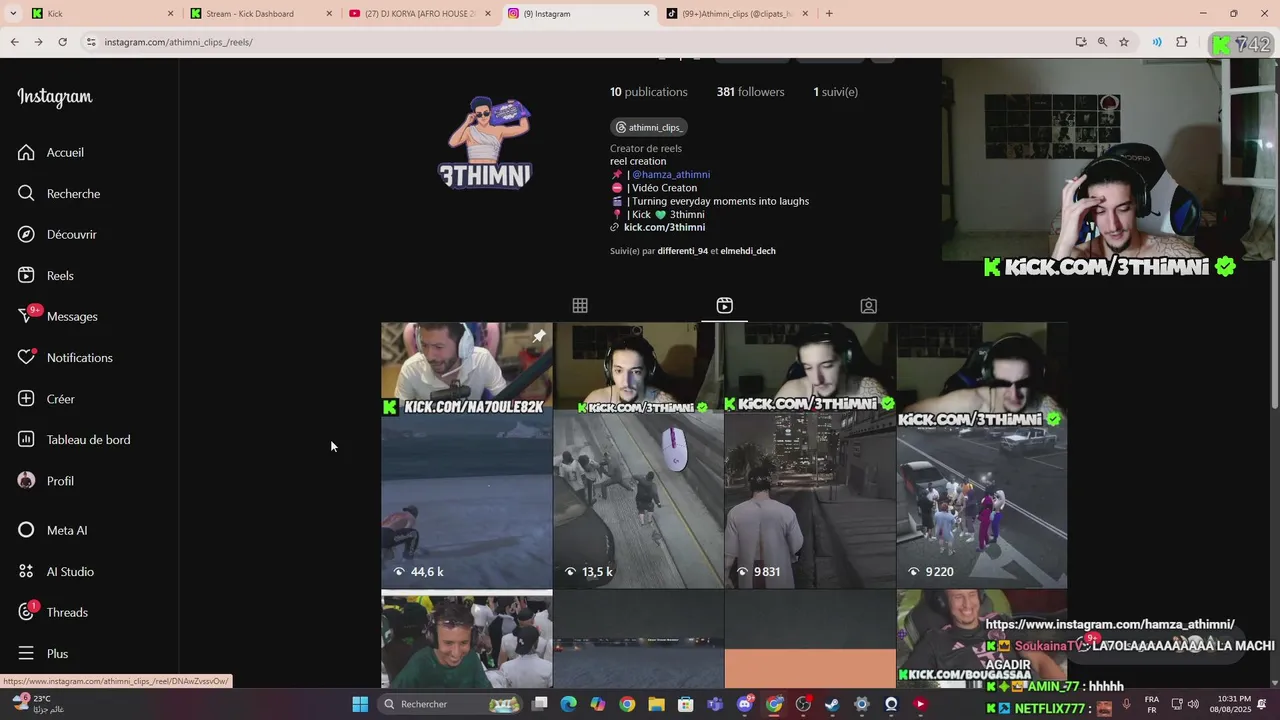Open the taskbar volume icon
Viewport: 1280px width, 720px height.
[x=1193, y=704]
